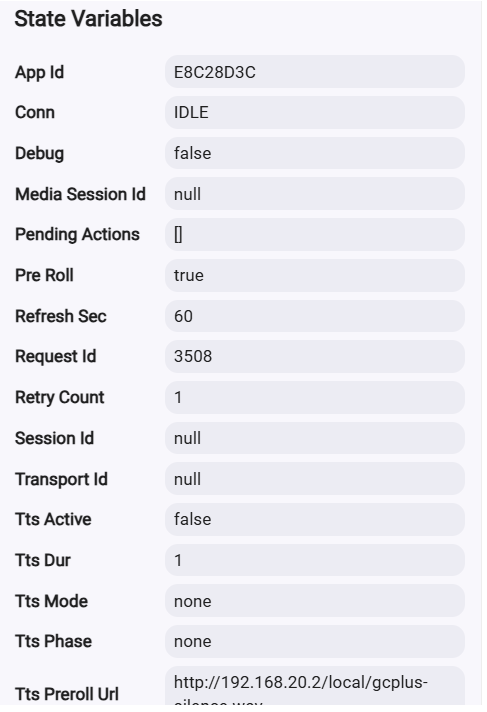Click the Transport Id value field
487x712 pixels.
(x=314, y=479)
